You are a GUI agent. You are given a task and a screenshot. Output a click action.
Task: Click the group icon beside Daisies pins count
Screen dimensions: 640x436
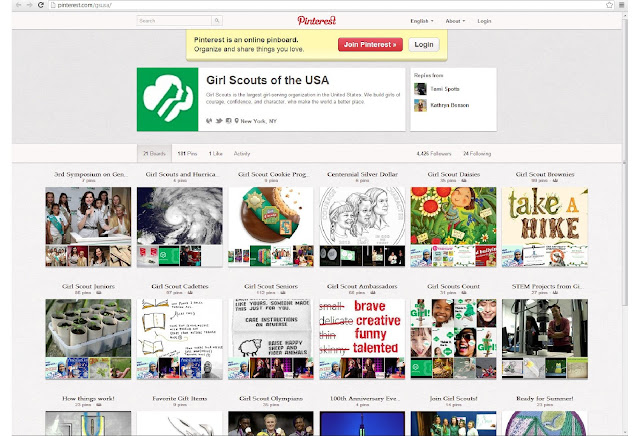coord(464,180)
